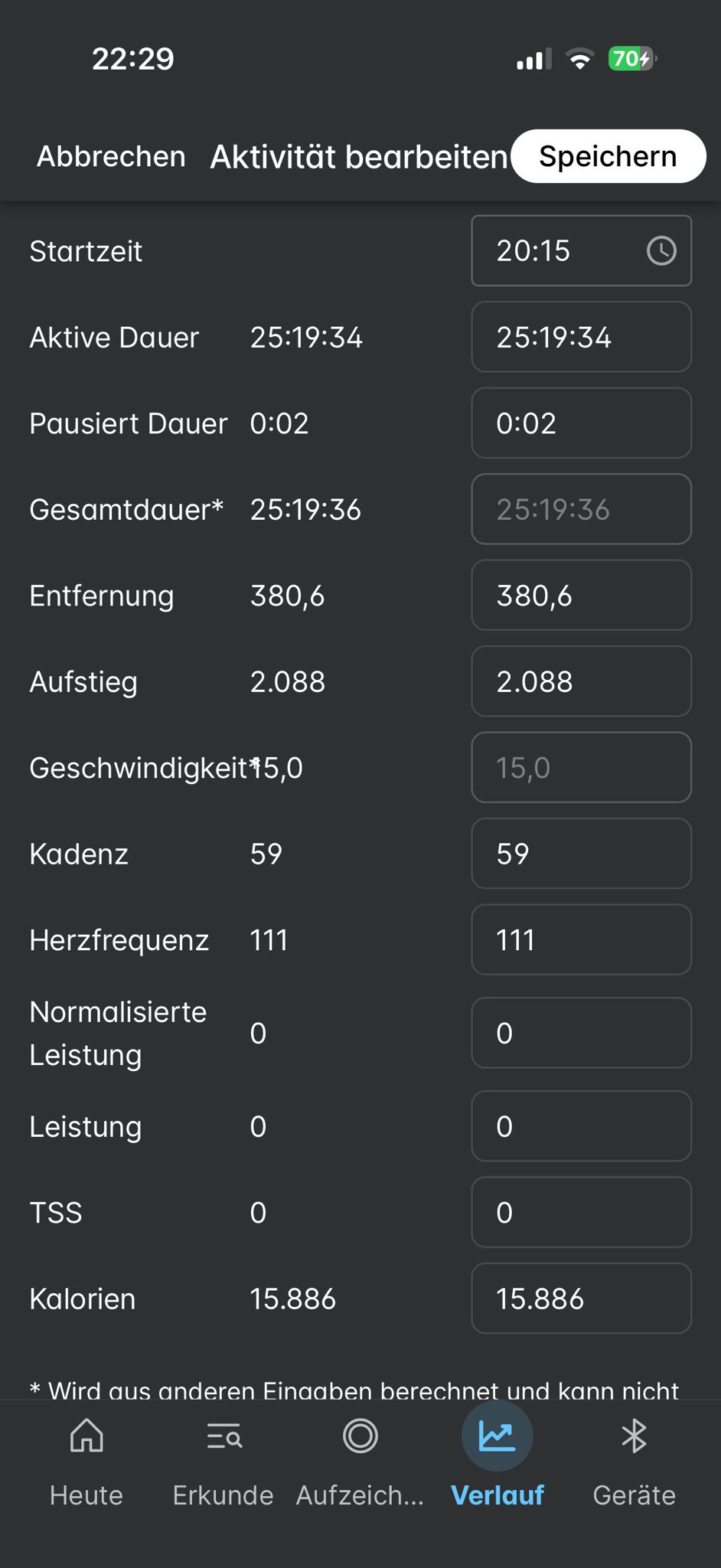The height and width of the screenshot is (1568, 721).
Task: Tap the Wi-Fi status icon
Action: click(580, 59)
